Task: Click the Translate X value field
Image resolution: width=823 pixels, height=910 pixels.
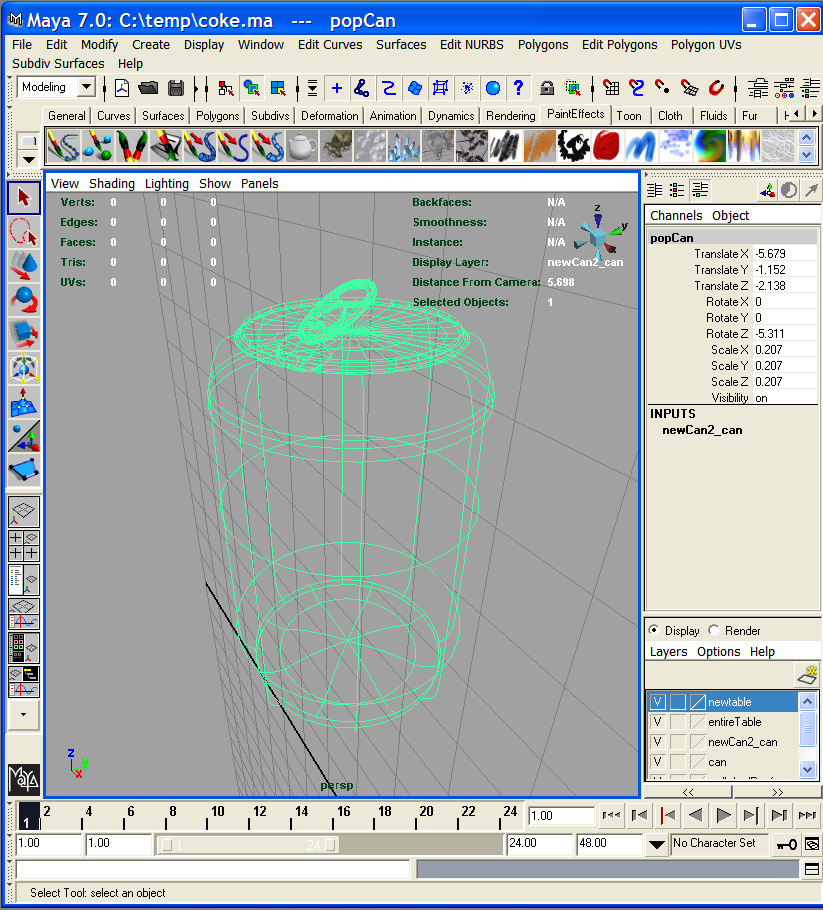Action: click(783, 254)
